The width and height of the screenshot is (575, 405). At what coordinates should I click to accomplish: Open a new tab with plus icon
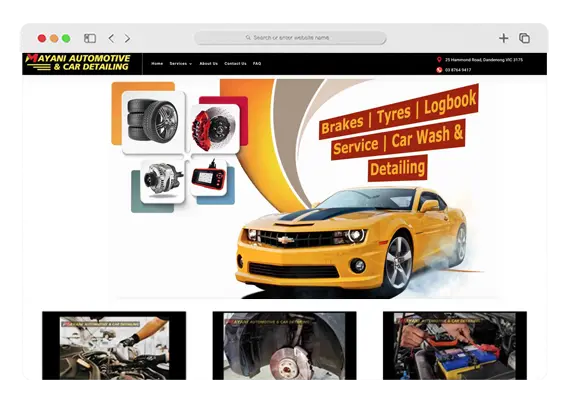coord(503,38)
